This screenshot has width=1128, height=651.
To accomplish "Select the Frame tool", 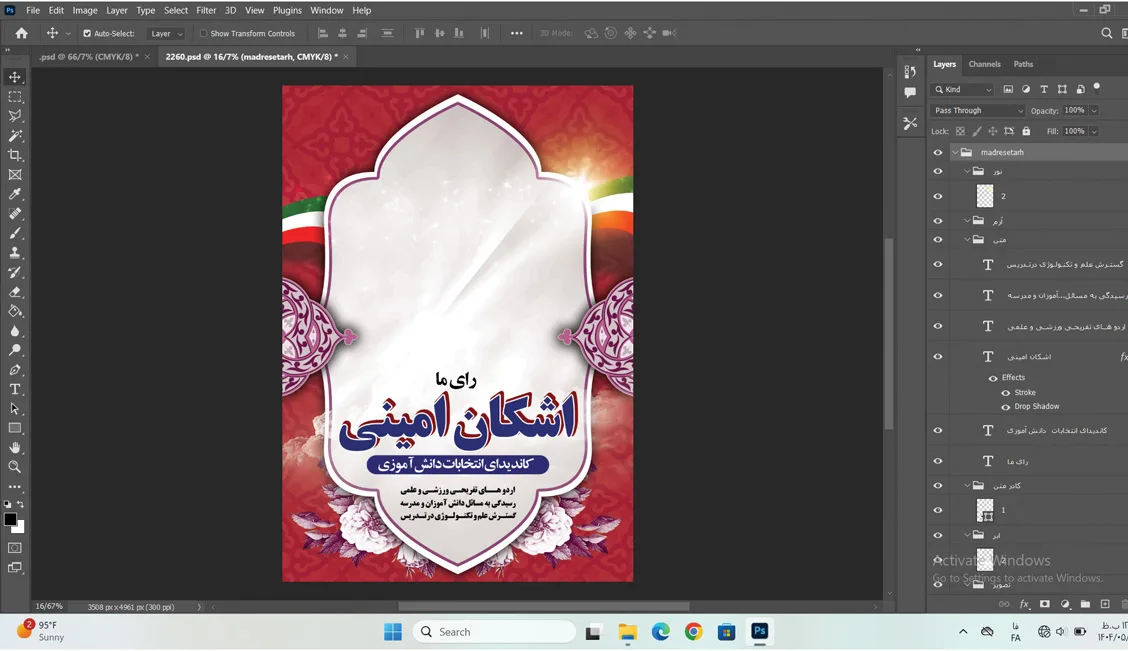I will 14,175.
